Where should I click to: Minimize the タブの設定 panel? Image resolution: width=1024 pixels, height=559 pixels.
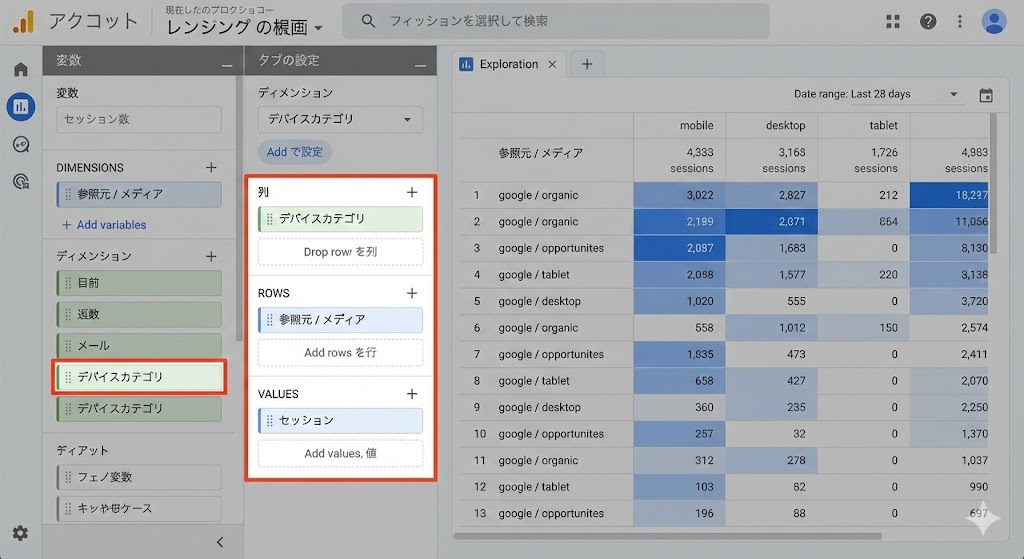pyautogui.click(x=420, y=65)
